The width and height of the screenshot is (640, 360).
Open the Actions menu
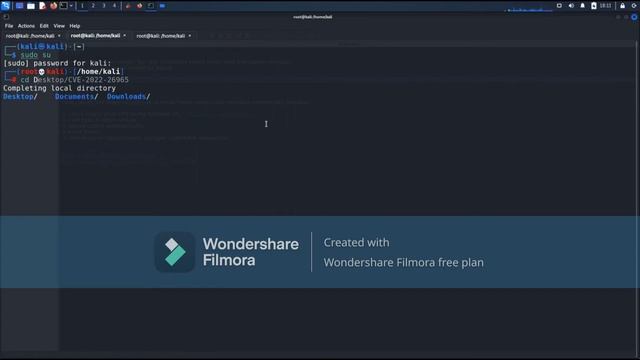coord(26,26)
